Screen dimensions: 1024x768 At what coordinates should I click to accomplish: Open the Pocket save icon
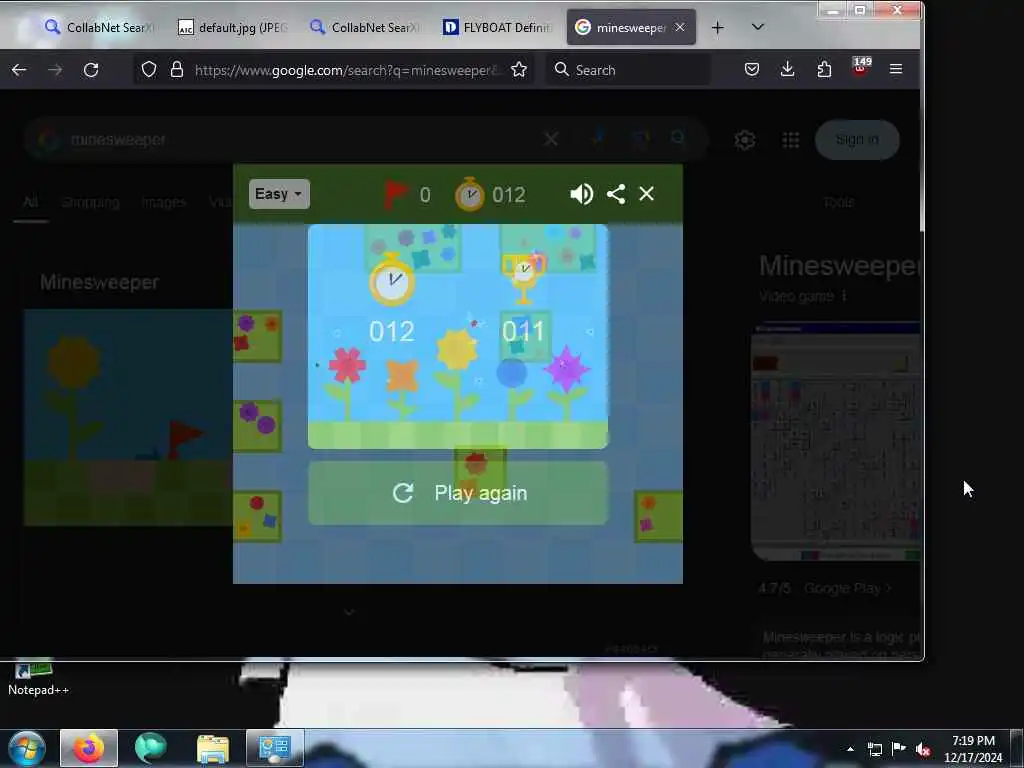(752, 69)
